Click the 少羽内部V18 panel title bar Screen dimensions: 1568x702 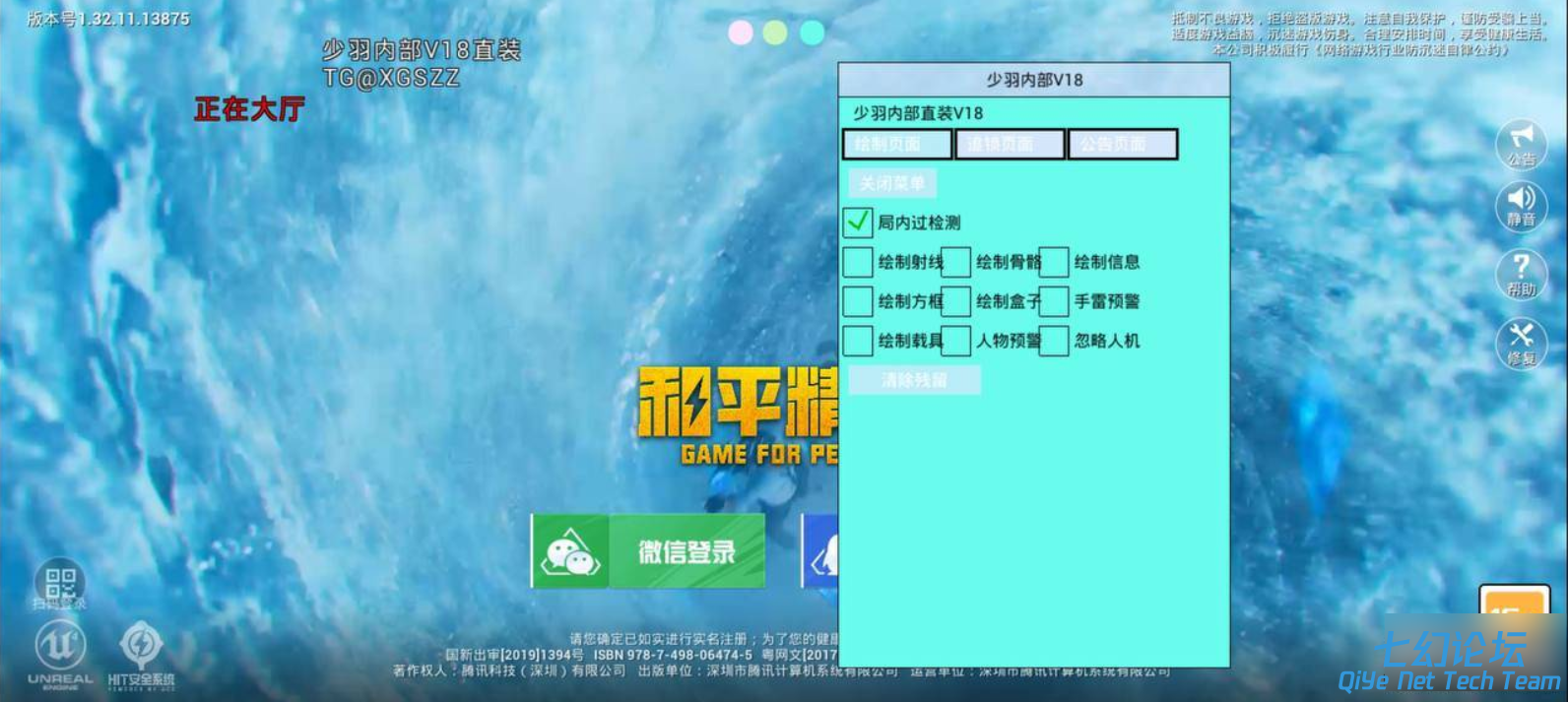click(x=1034, y=80)
